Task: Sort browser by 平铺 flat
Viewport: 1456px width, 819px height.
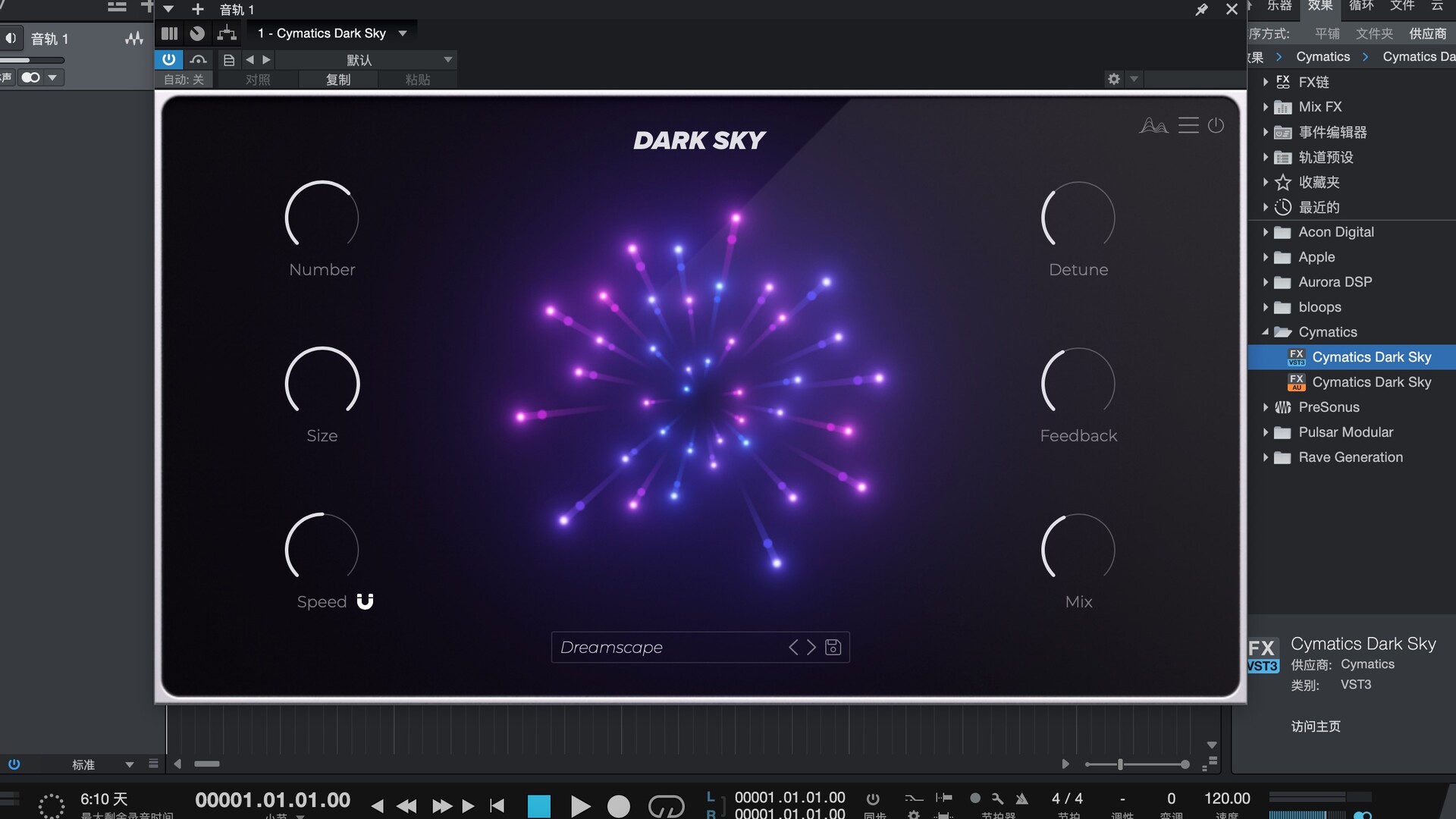Action: click(x=1327, y=33)
